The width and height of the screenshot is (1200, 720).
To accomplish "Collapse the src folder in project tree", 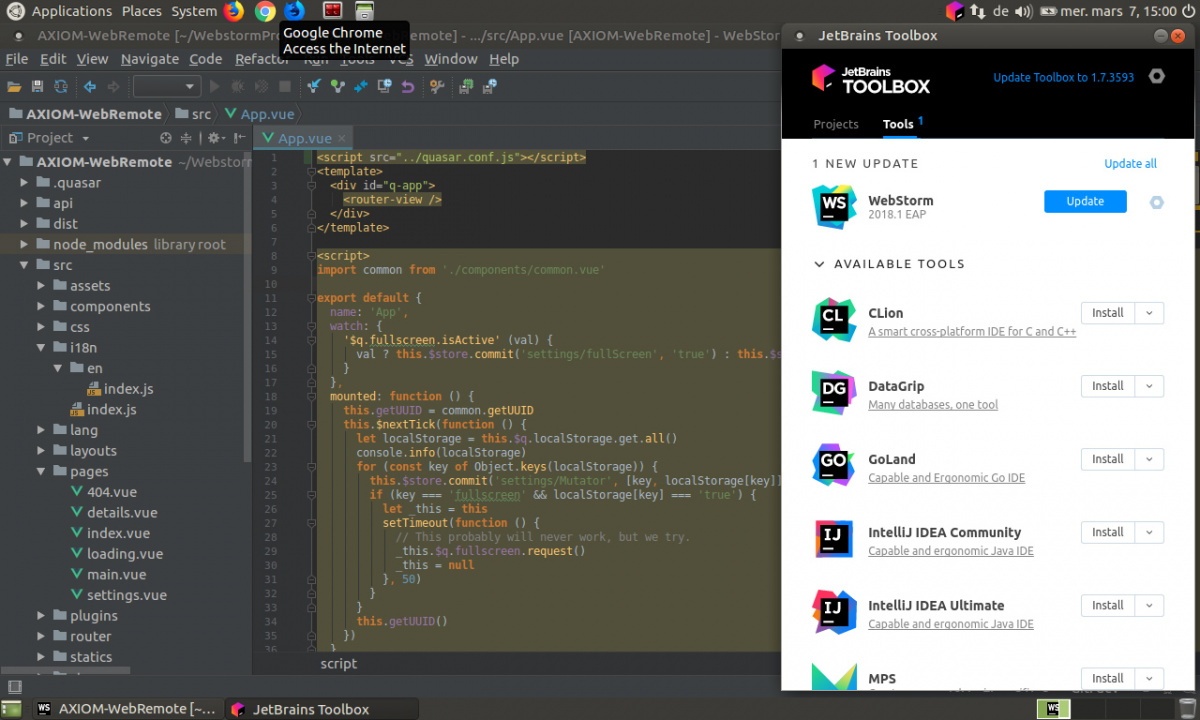I will point(25,265).
